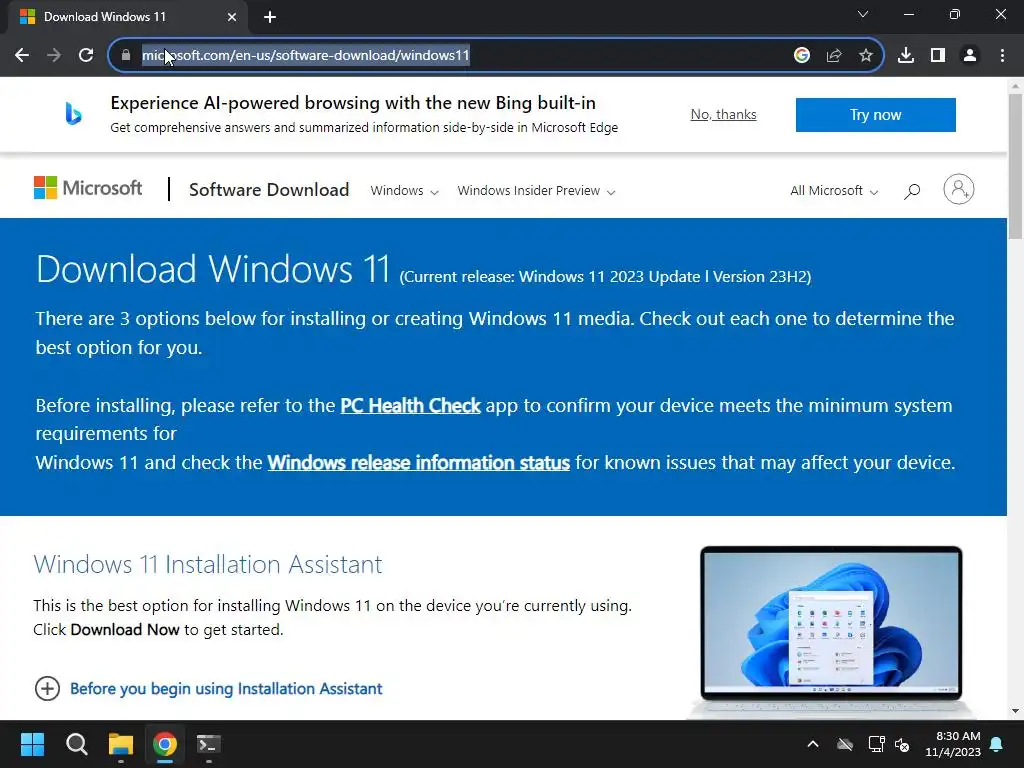Click the Microsoft logo
The image size is (1024, 768).
tap(88, 188)
